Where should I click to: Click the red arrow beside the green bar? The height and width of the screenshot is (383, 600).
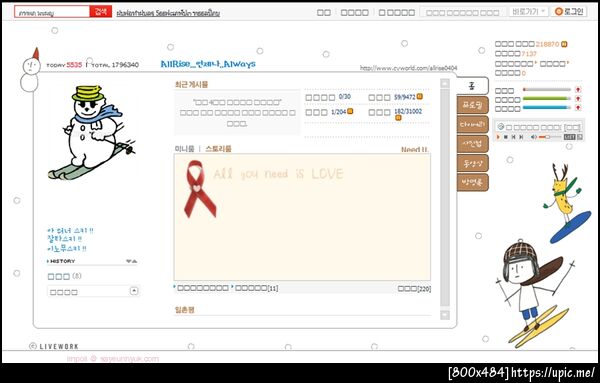point(578,99)
